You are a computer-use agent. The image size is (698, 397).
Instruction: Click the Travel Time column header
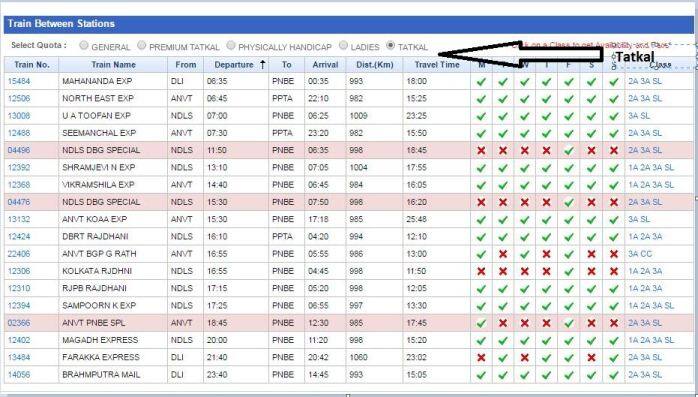(437, 65)
